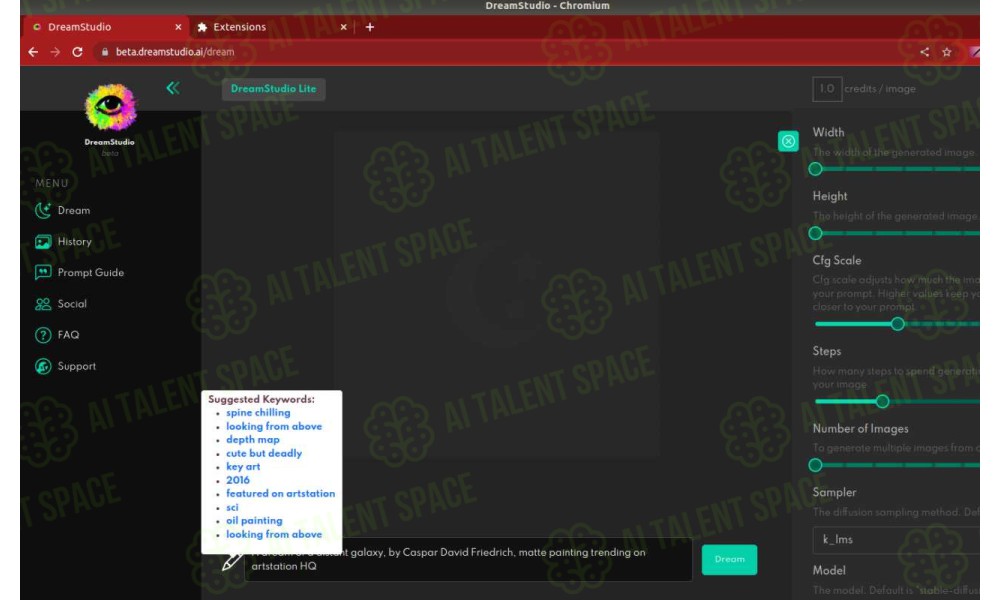Click the Number of Images slider handle

pos(815,465)
